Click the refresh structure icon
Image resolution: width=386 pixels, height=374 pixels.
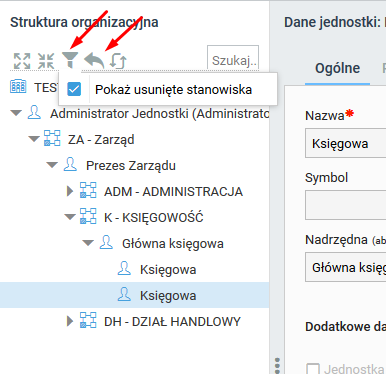(118, 61)
